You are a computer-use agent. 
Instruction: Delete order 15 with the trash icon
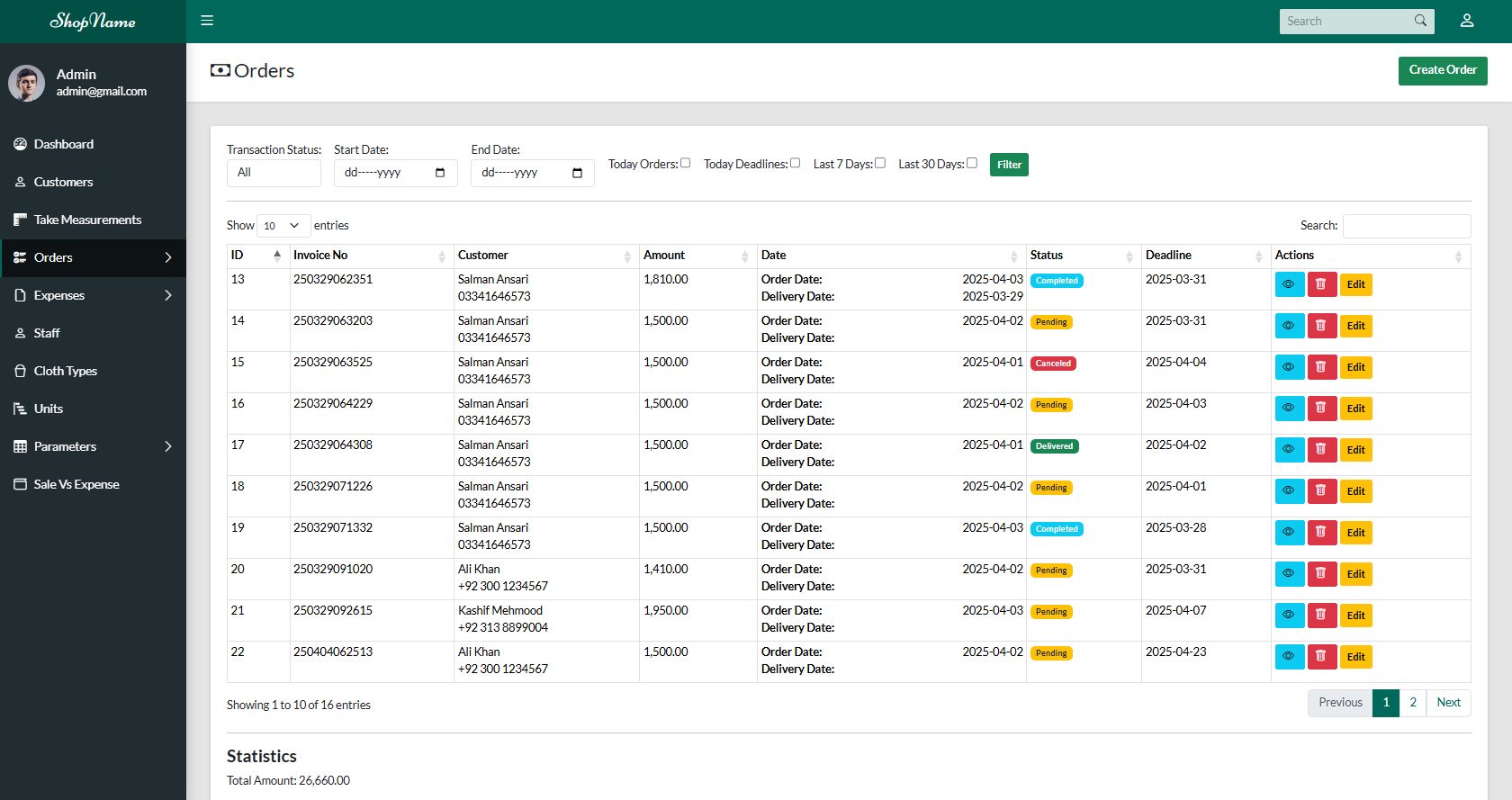pyautogui.click(x=1321, y=367)
